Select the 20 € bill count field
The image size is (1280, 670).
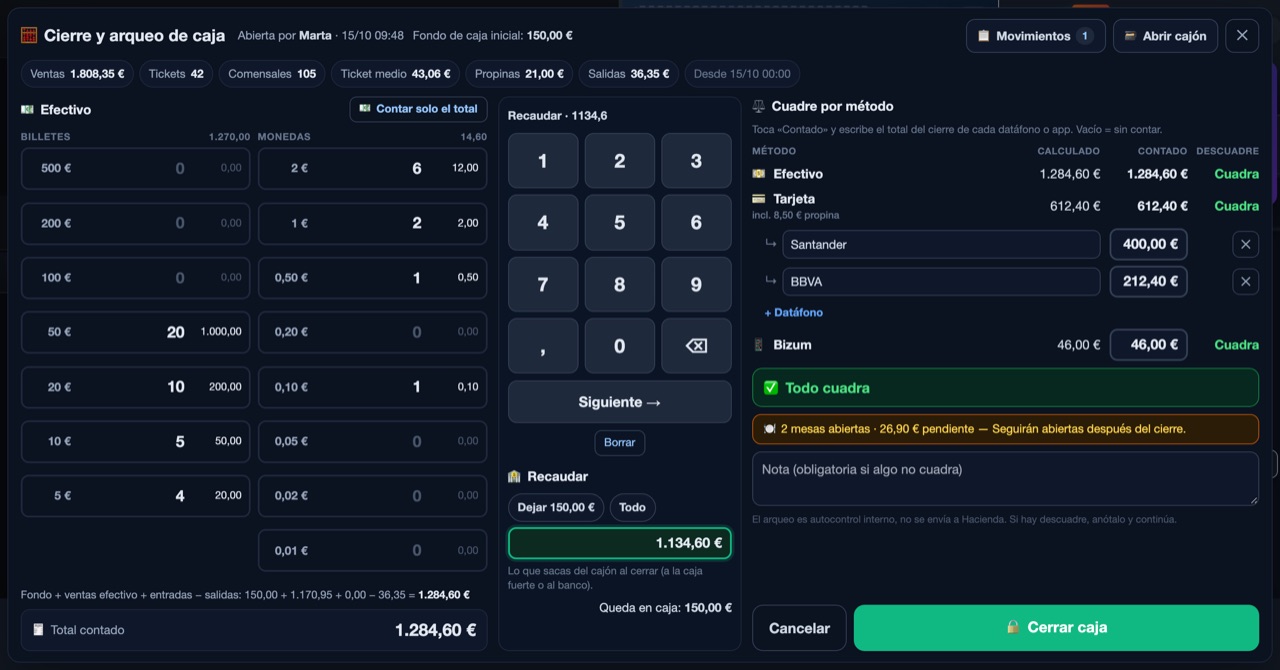tap(135, 387)
